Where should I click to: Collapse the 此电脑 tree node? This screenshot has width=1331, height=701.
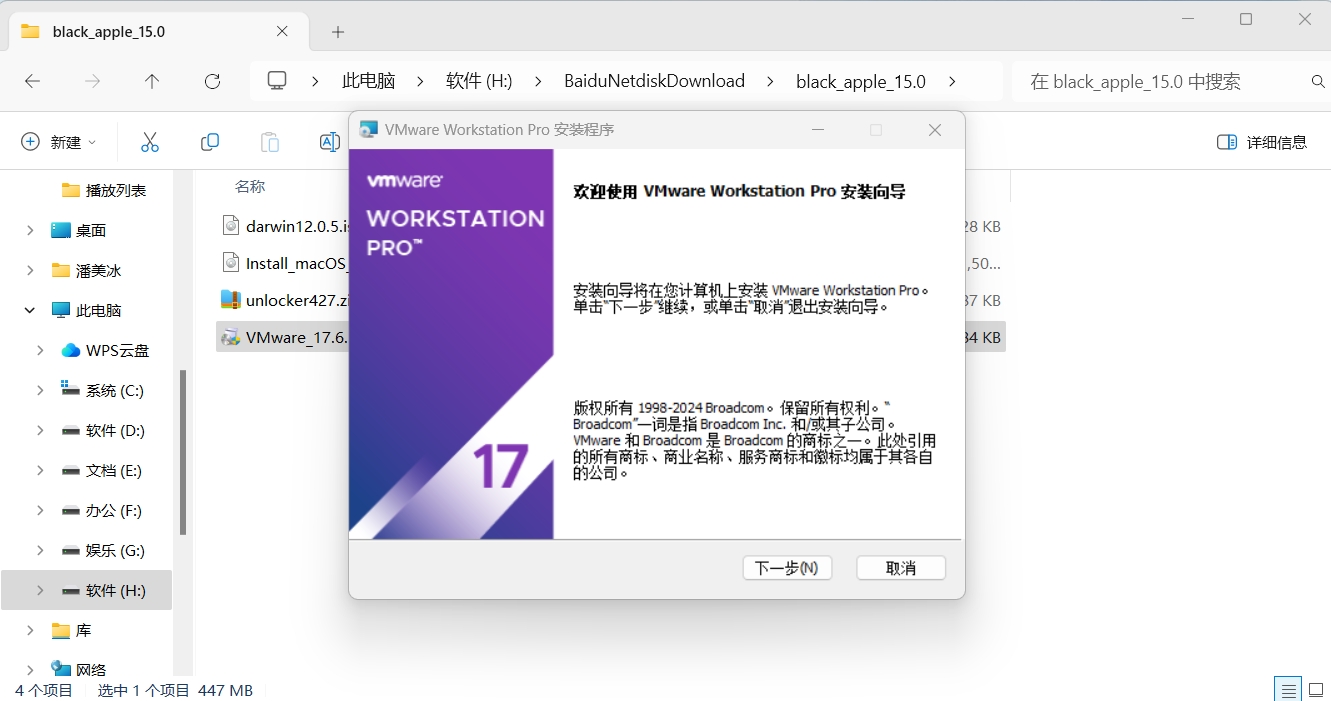(31, 310)
